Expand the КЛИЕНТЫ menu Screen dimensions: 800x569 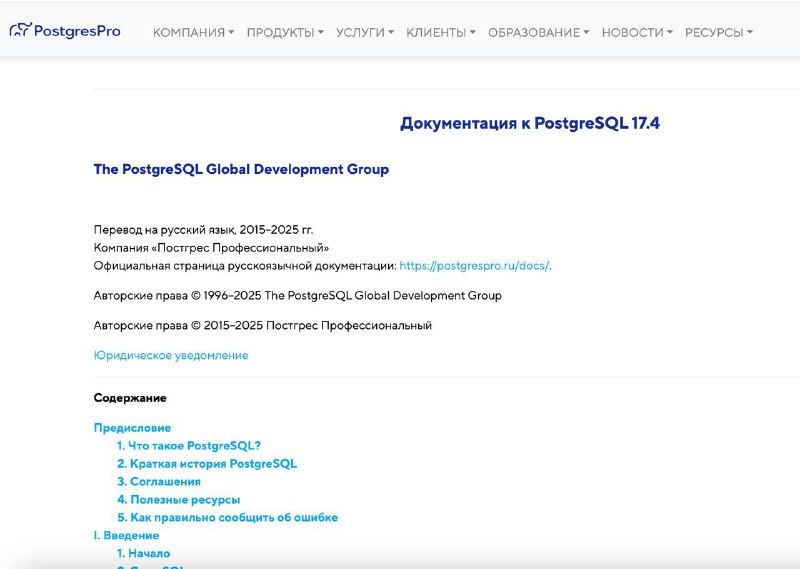[441, 32]
